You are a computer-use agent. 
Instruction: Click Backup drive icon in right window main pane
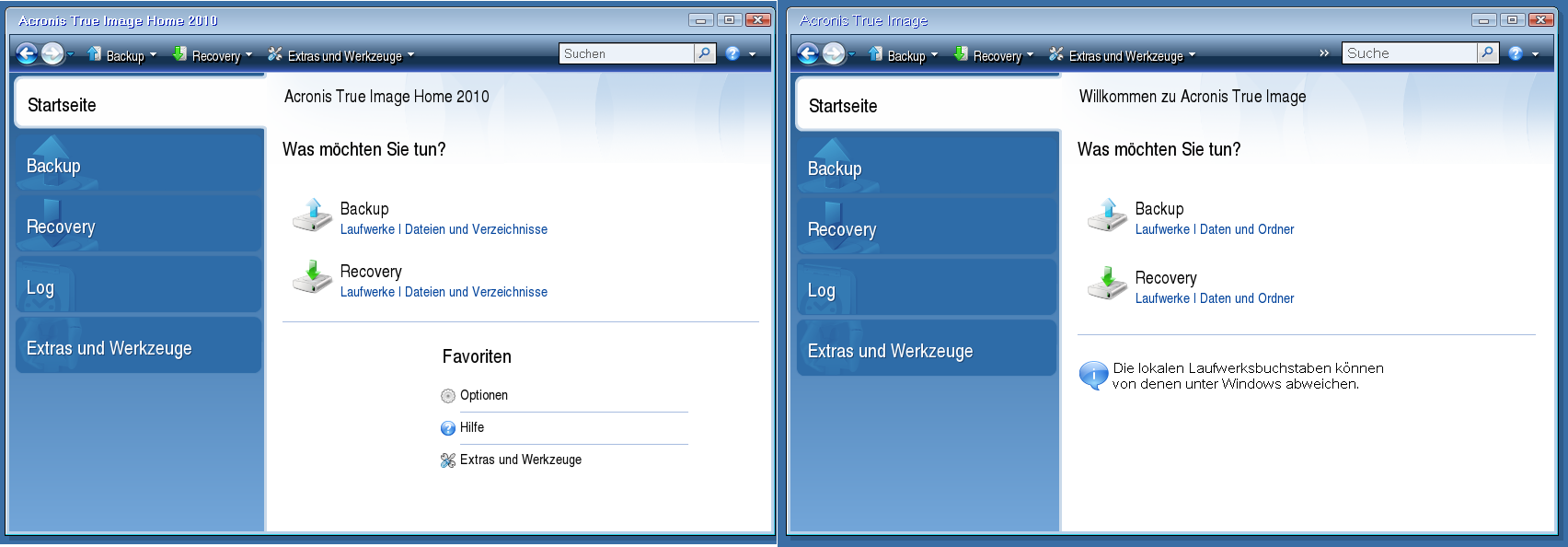pos(1108,215)
